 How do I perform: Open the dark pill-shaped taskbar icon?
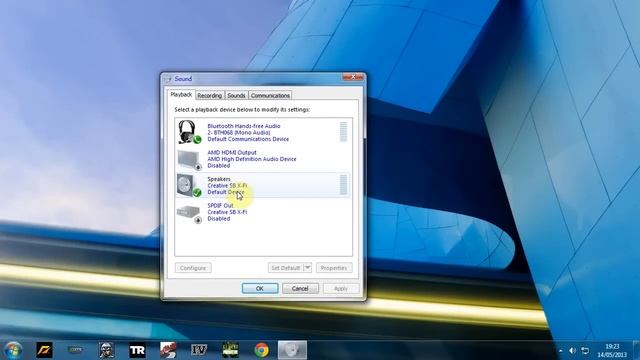(76, 350)
